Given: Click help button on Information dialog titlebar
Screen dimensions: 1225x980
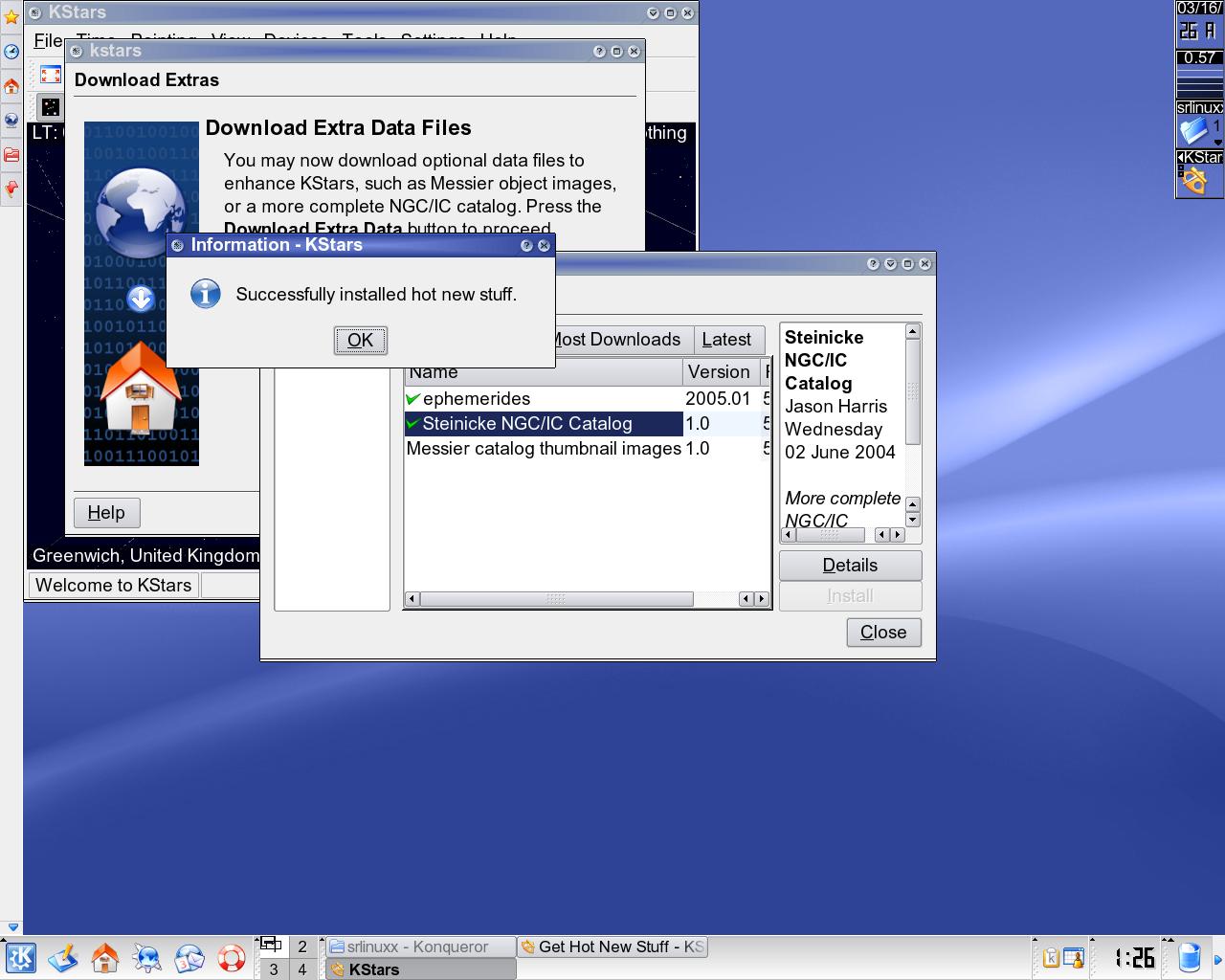Looking at the screenshot, I should pos(526,245).
